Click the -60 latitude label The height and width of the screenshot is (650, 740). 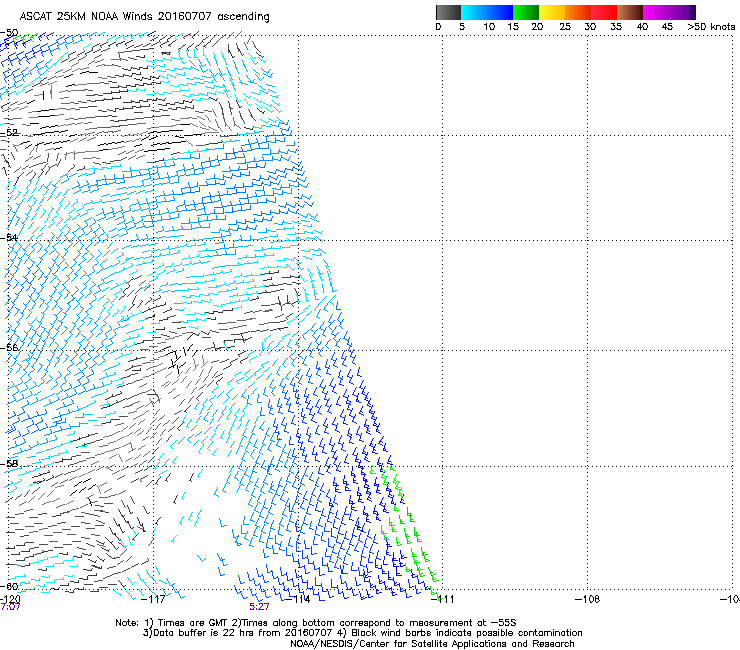9,586
